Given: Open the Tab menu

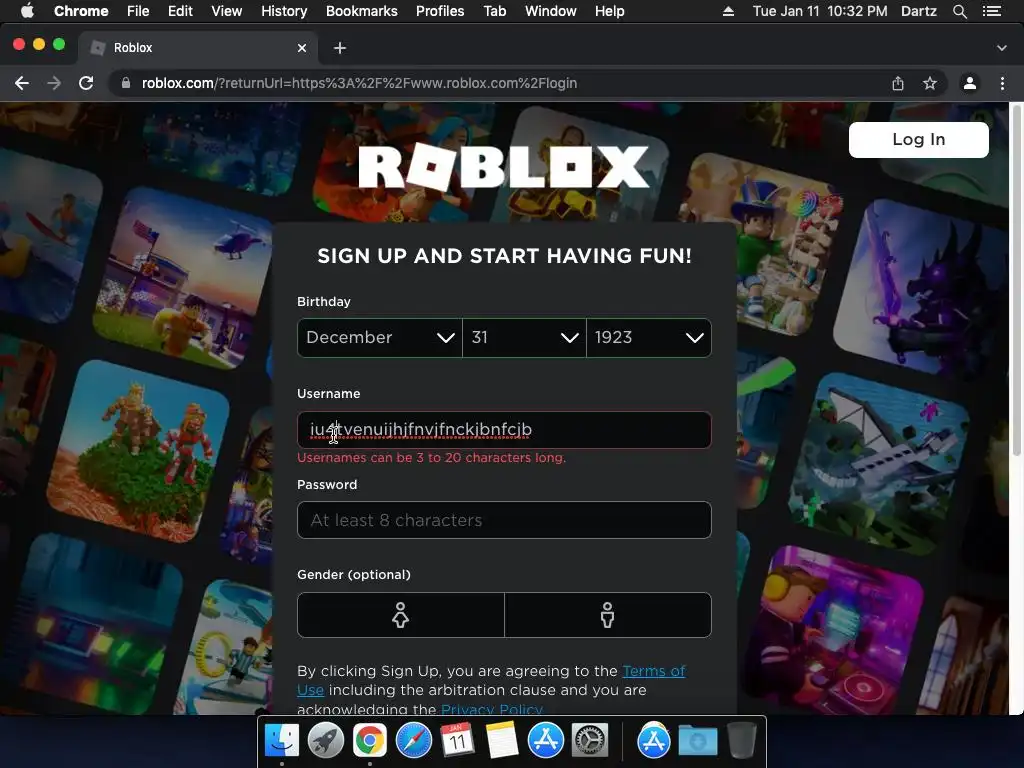Looking at the screenshot, I should (x=494, y=11).
